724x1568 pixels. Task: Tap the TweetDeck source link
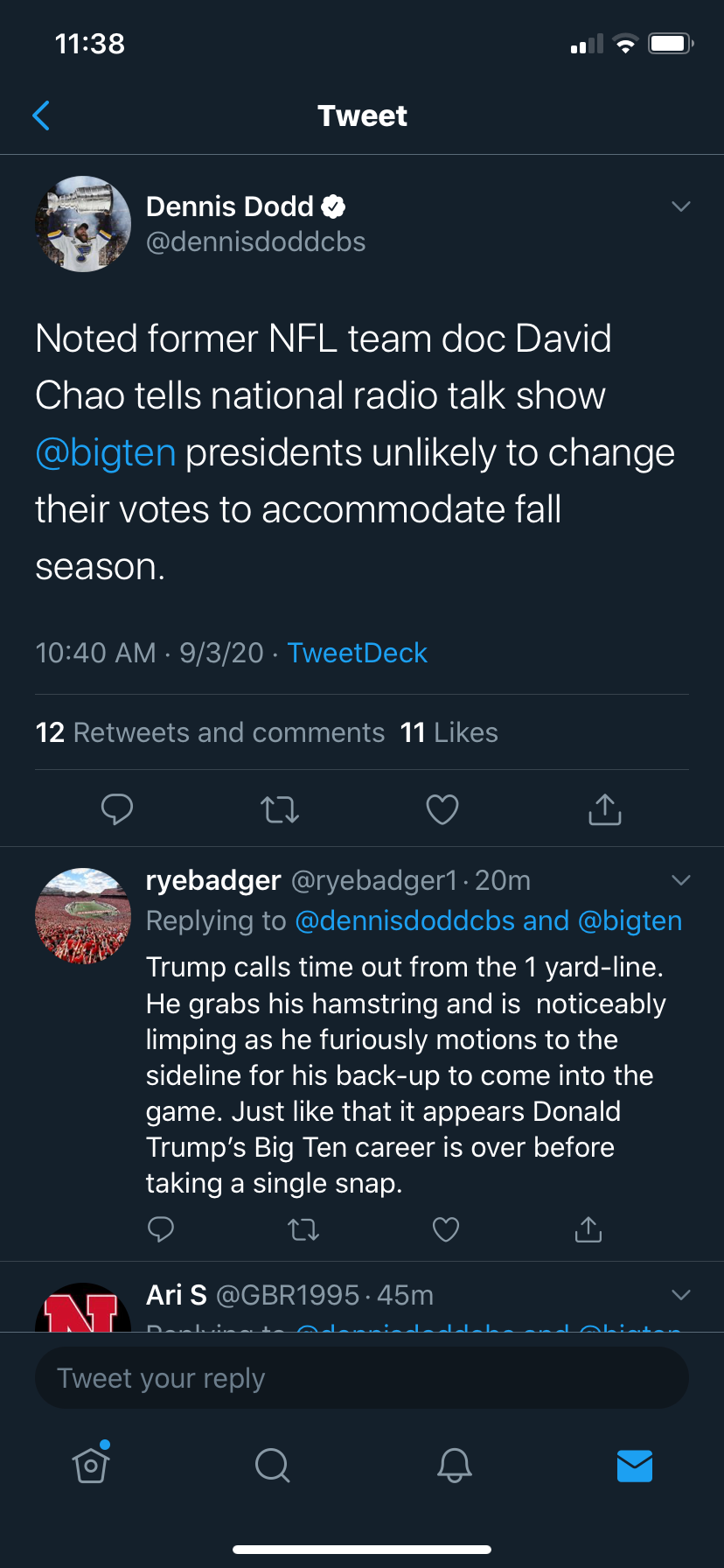[x=357, y=653]
